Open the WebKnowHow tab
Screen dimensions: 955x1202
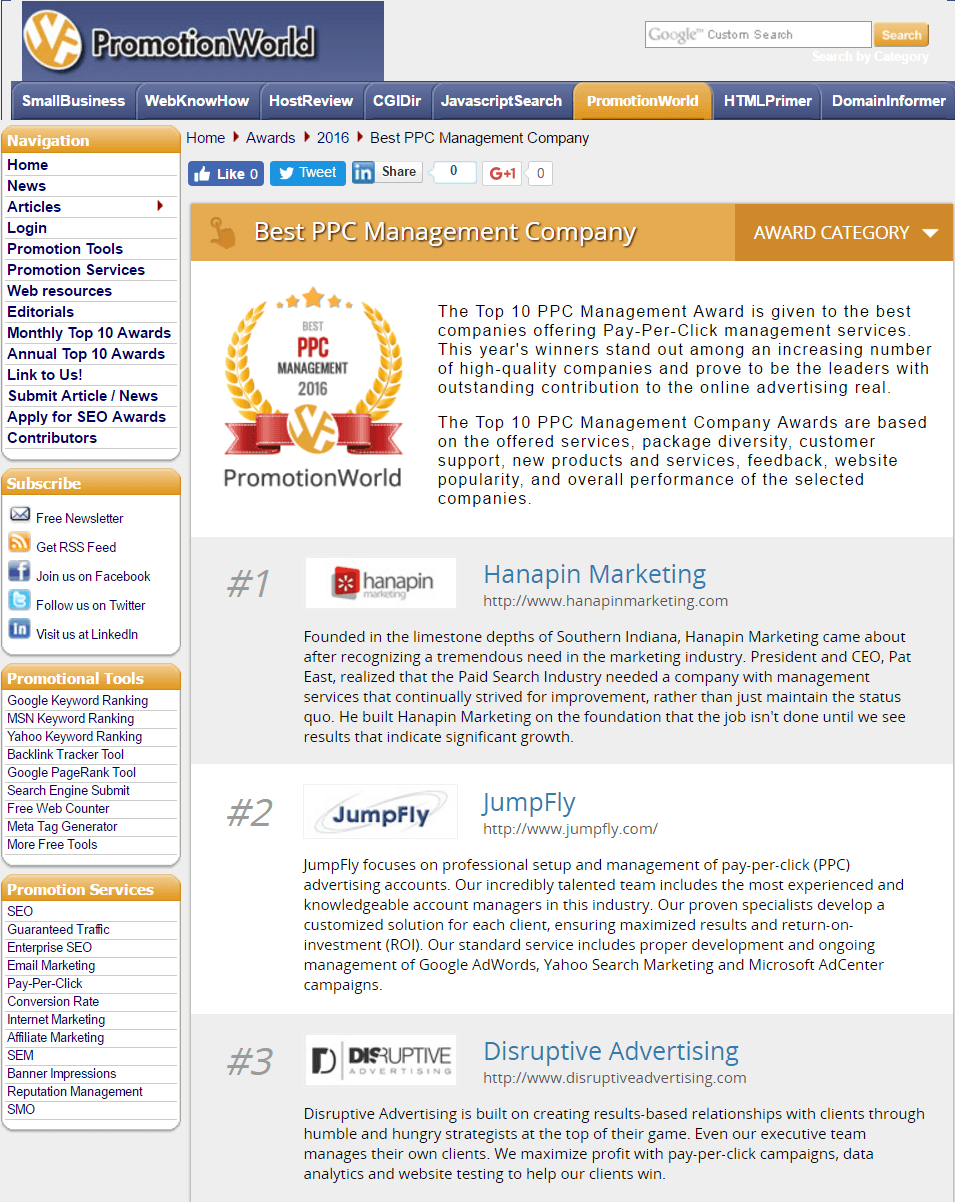(197, 101)
